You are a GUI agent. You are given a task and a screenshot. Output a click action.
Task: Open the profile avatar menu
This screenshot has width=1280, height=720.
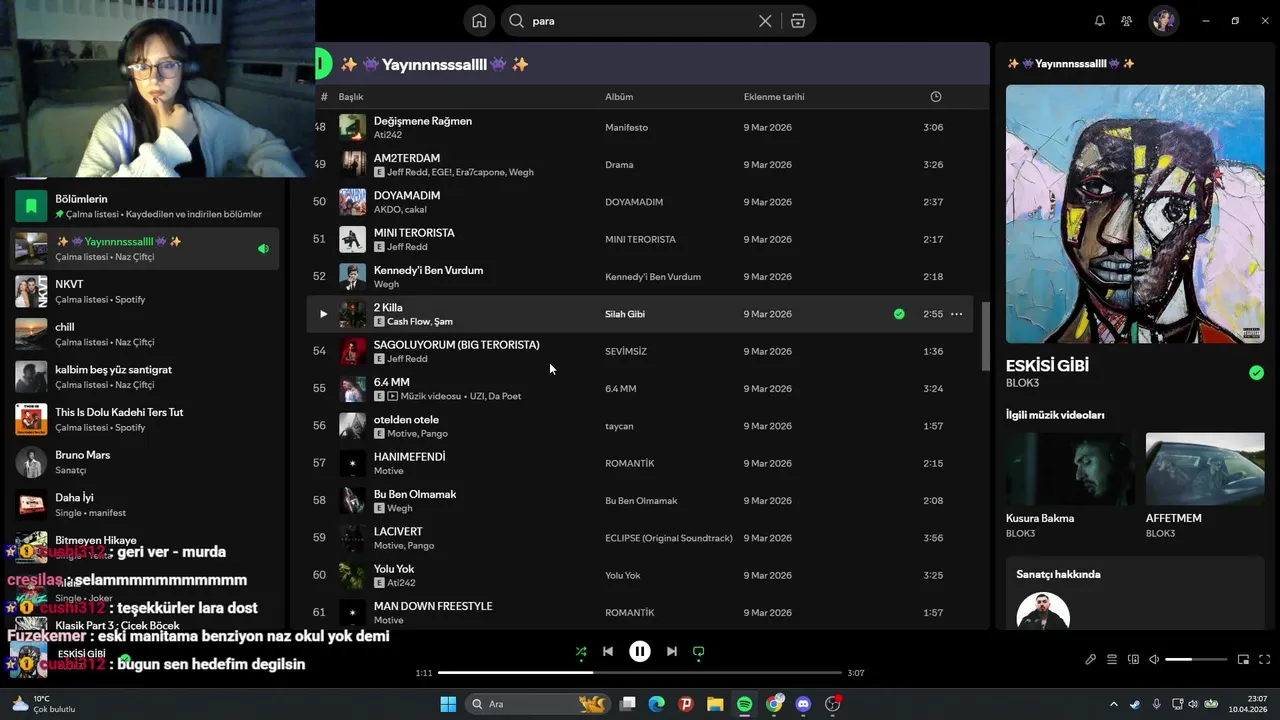(1163, 21)
